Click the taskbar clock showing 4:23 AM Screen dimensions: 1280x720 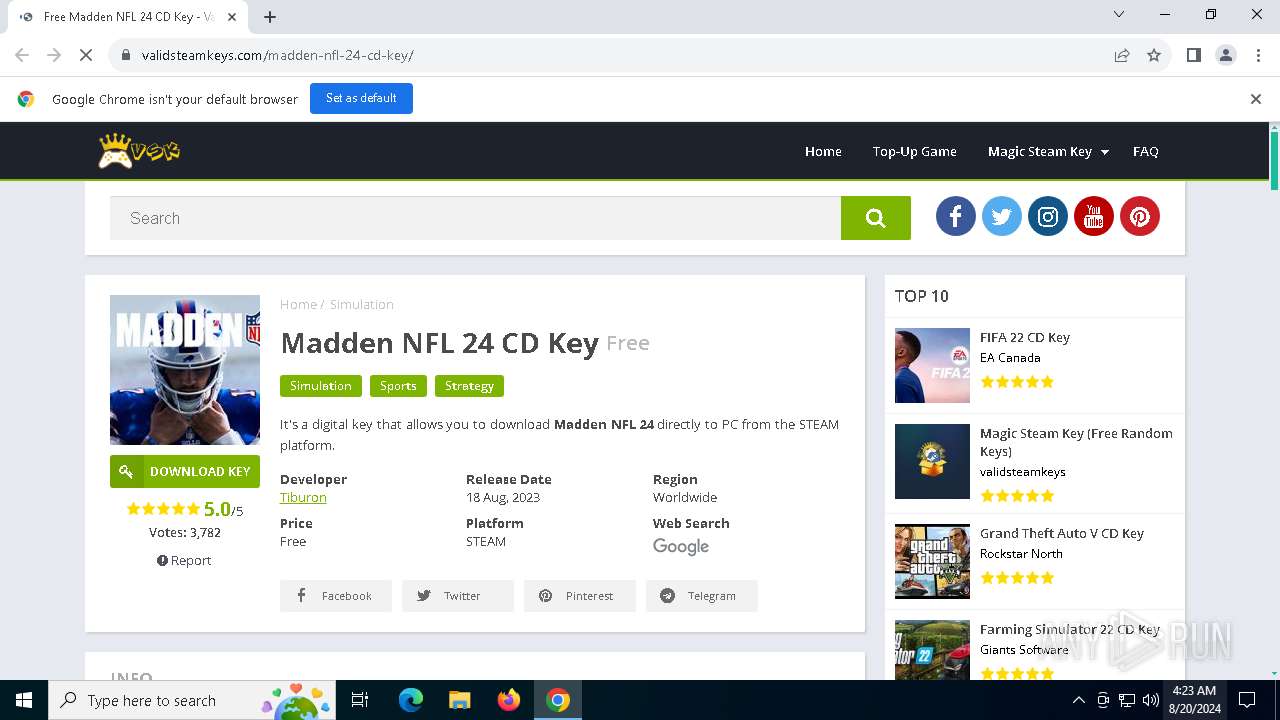click(x=1194, y=700)
